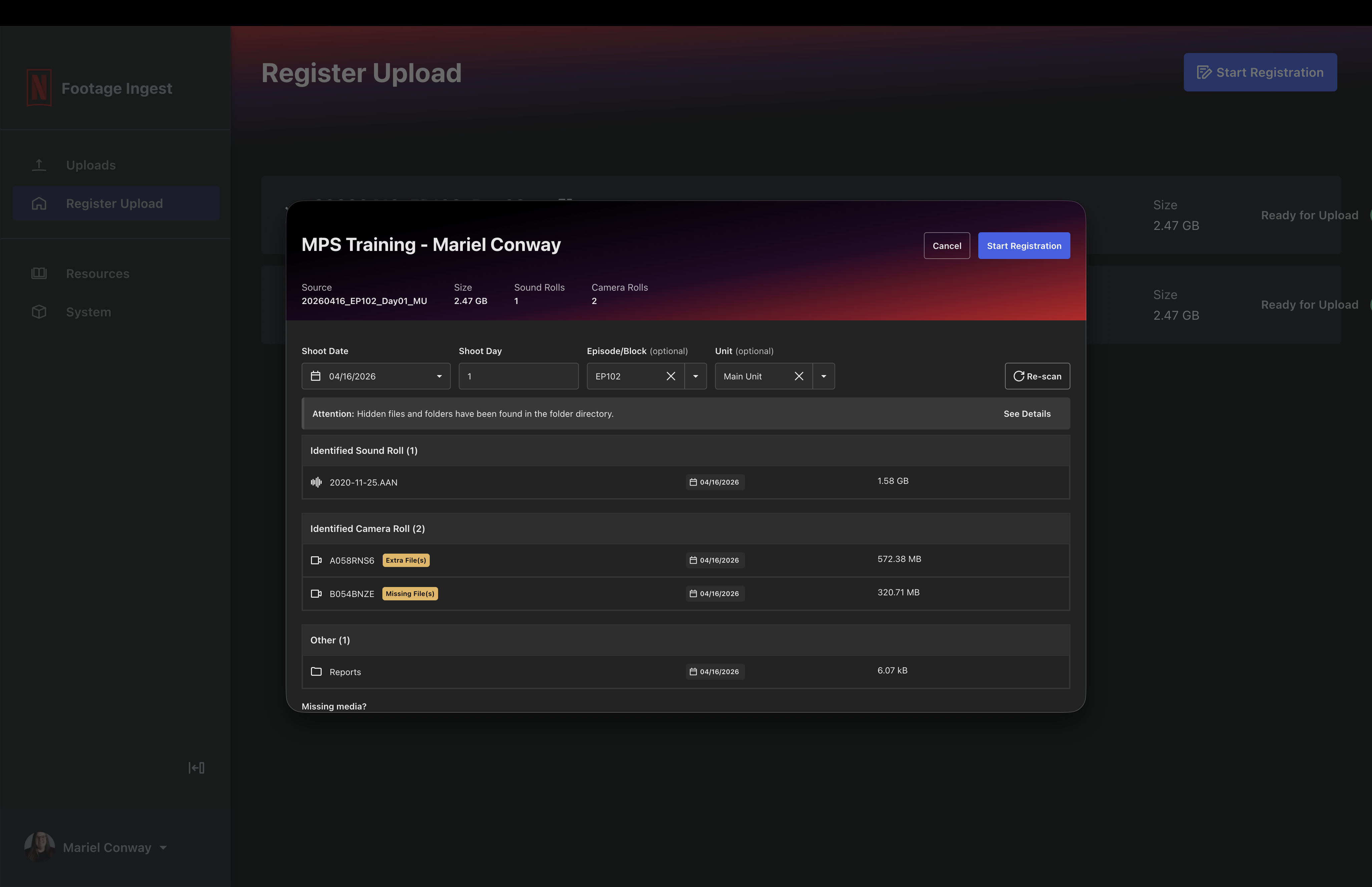Viewport: 1372px width, 887px height.
Task: Click the Main Unit combo box
Action: 774,376
